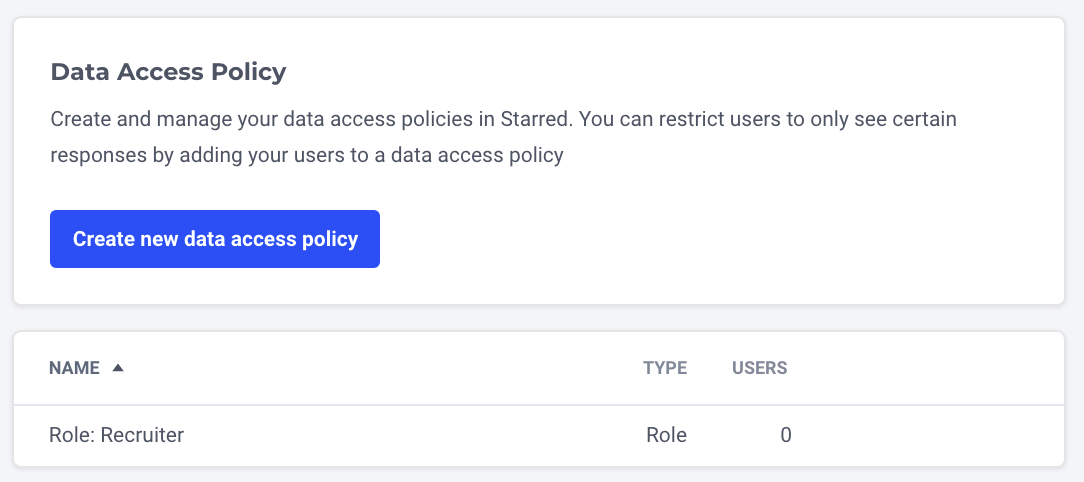Sort the table by NAME column header
The height and width of the screenshot is (482, 1084).
coord(74,368)
